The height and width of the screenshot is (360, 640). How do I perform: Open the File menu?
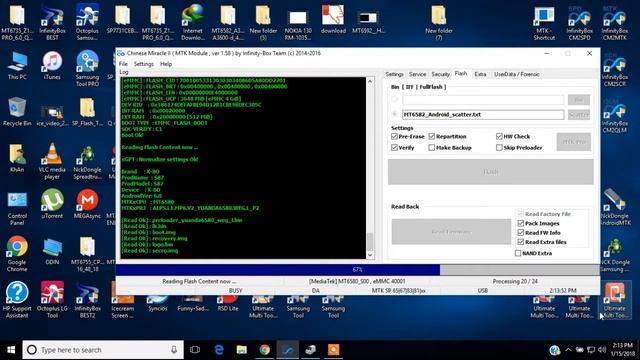(123, 64)
